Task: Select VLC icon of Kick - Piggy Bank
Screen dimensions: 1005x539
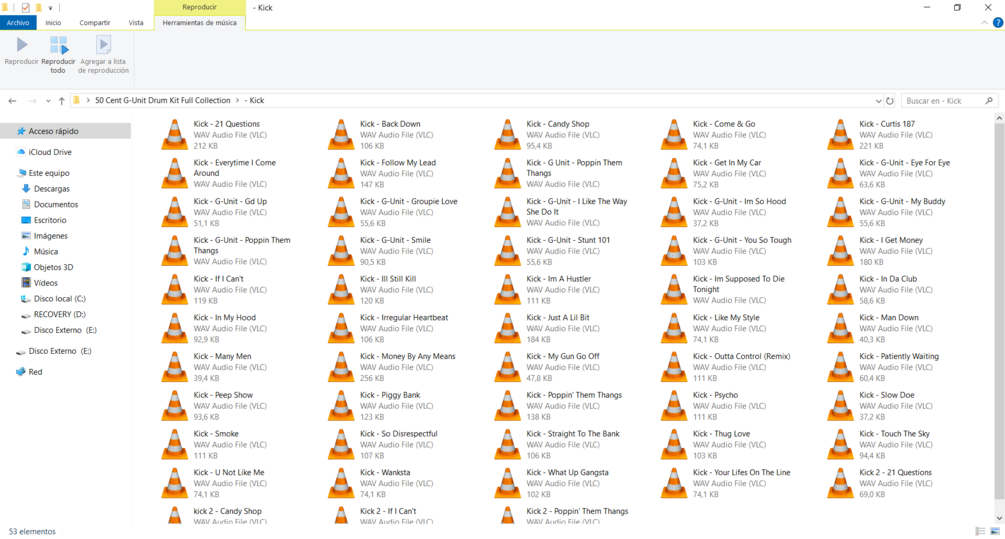Action: [x=341, y=406]
